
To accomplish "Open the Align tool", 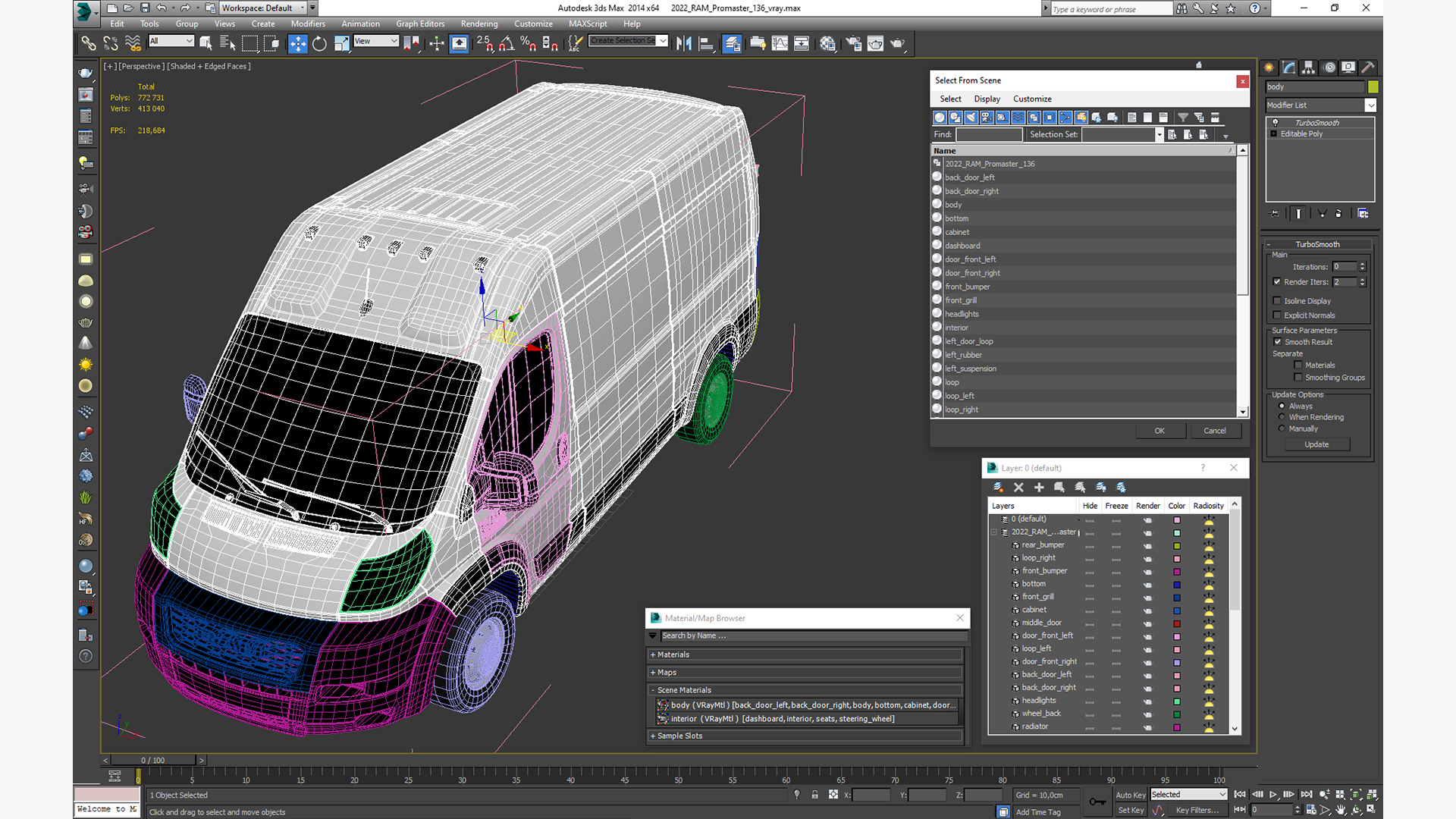I will point(706,43).
